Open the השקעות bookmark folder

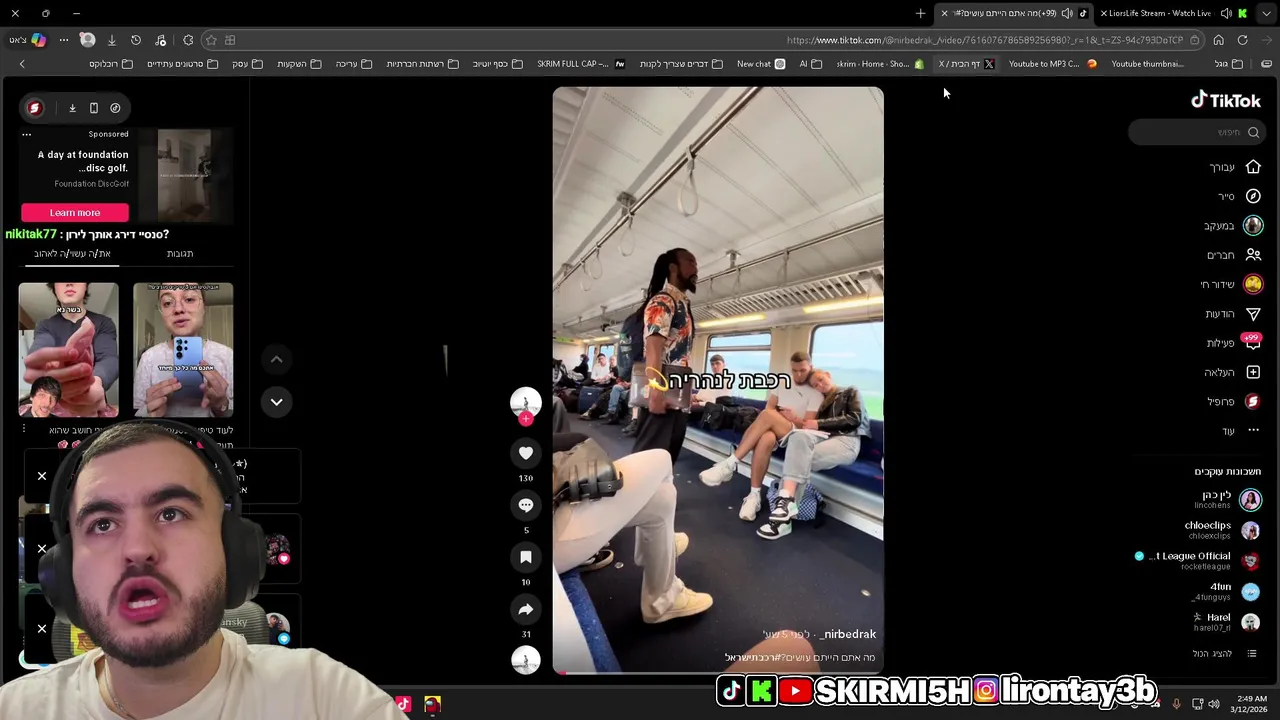[298, 64]
